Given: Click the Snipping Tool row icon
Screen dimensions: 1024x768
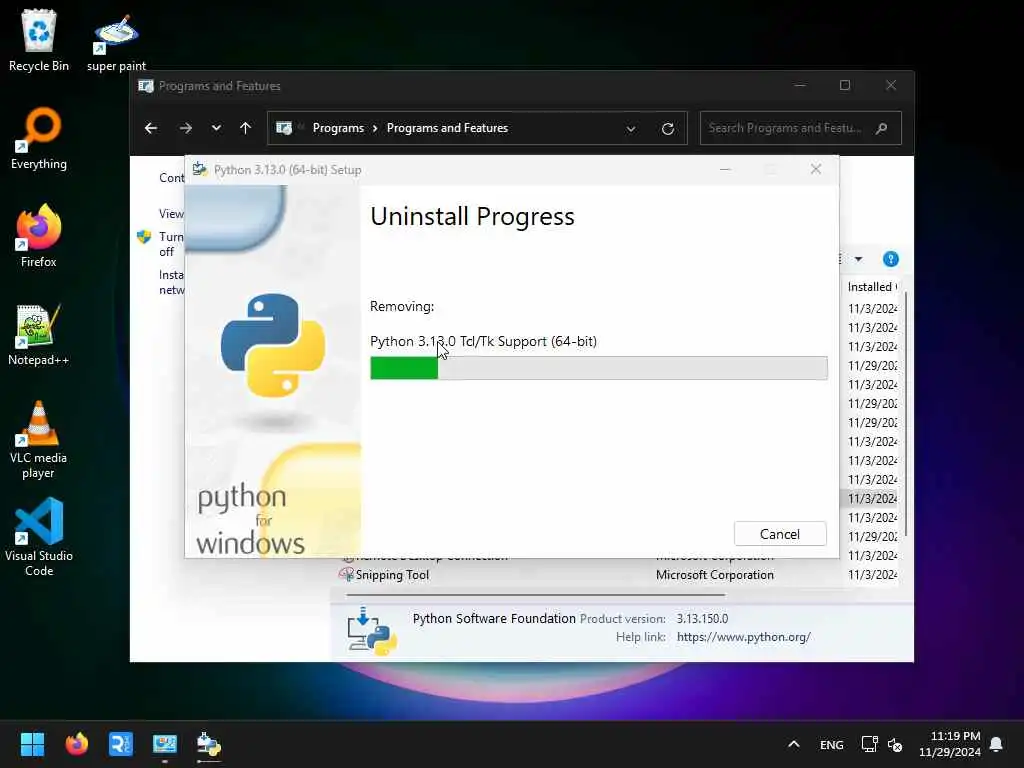Looking at the screenshot, I should click(x=346, y=575).
